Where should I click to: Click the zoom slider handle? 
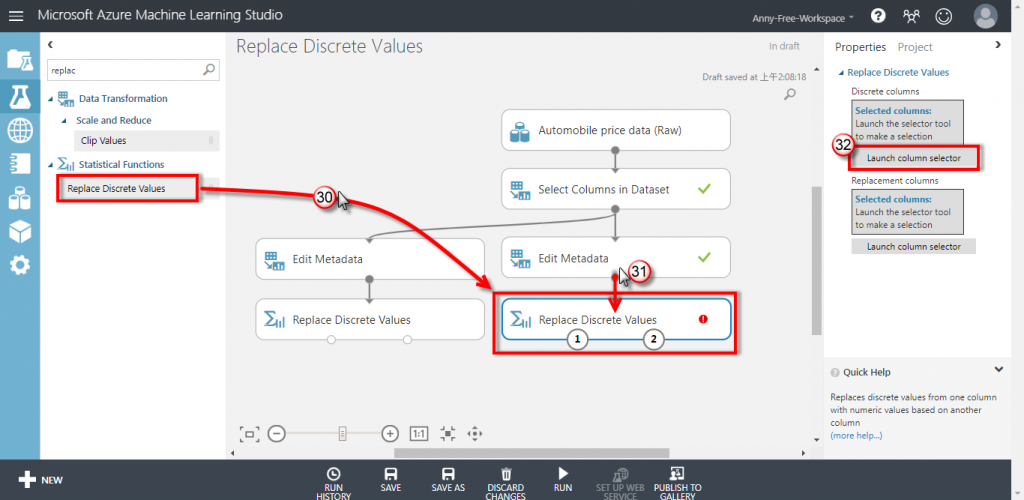tap(342, 433)
